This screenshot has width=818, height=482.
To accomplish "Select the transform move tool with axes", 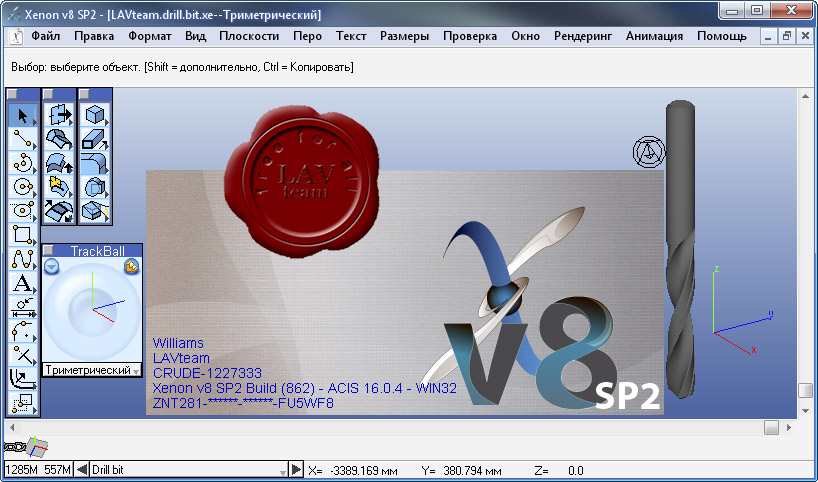I will coord(23,379).
